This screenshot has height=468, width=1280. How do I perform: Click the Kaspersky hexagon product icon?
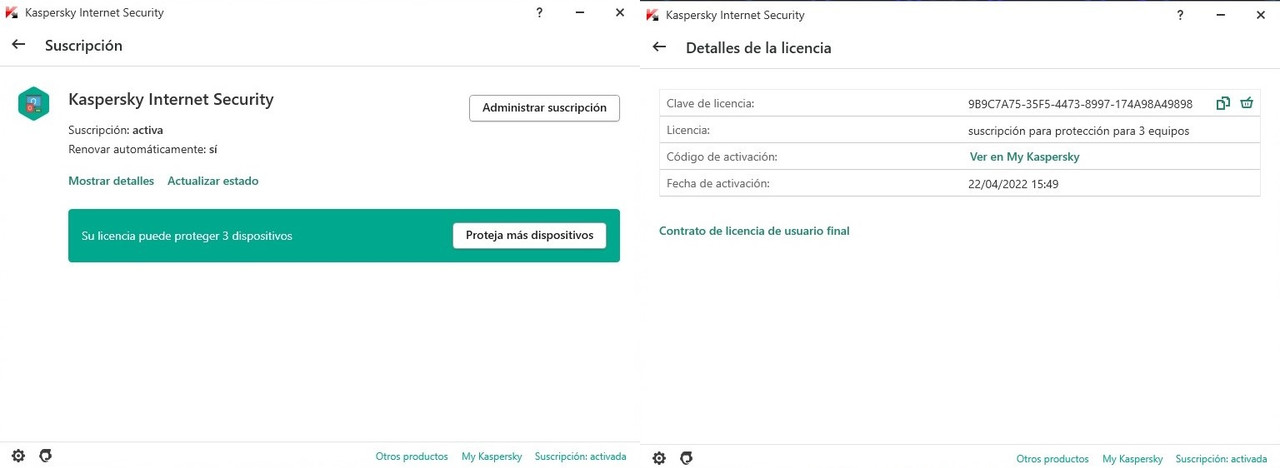33,104
